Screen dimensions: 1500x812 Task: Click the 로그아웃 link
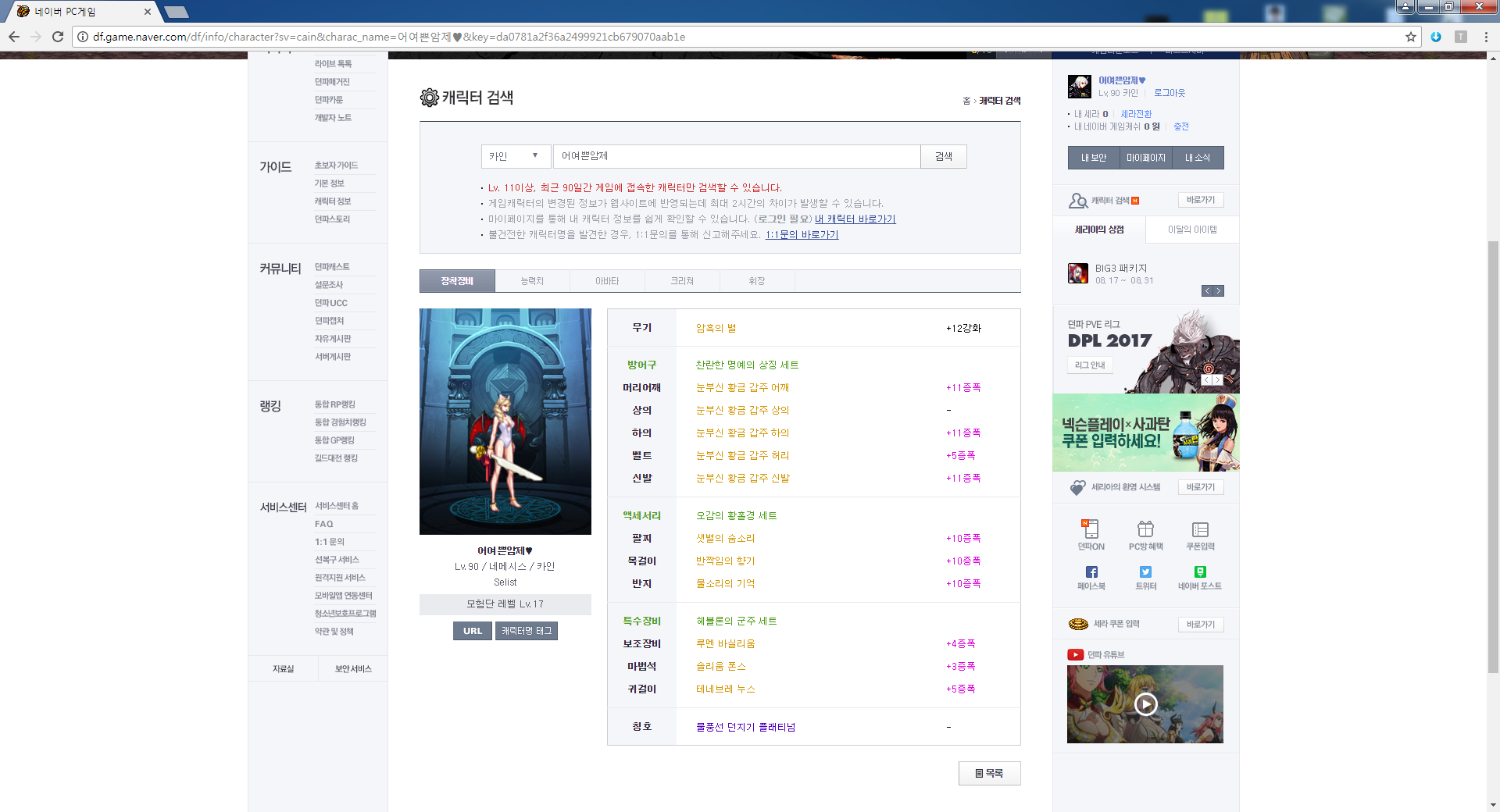point(1170,93)
